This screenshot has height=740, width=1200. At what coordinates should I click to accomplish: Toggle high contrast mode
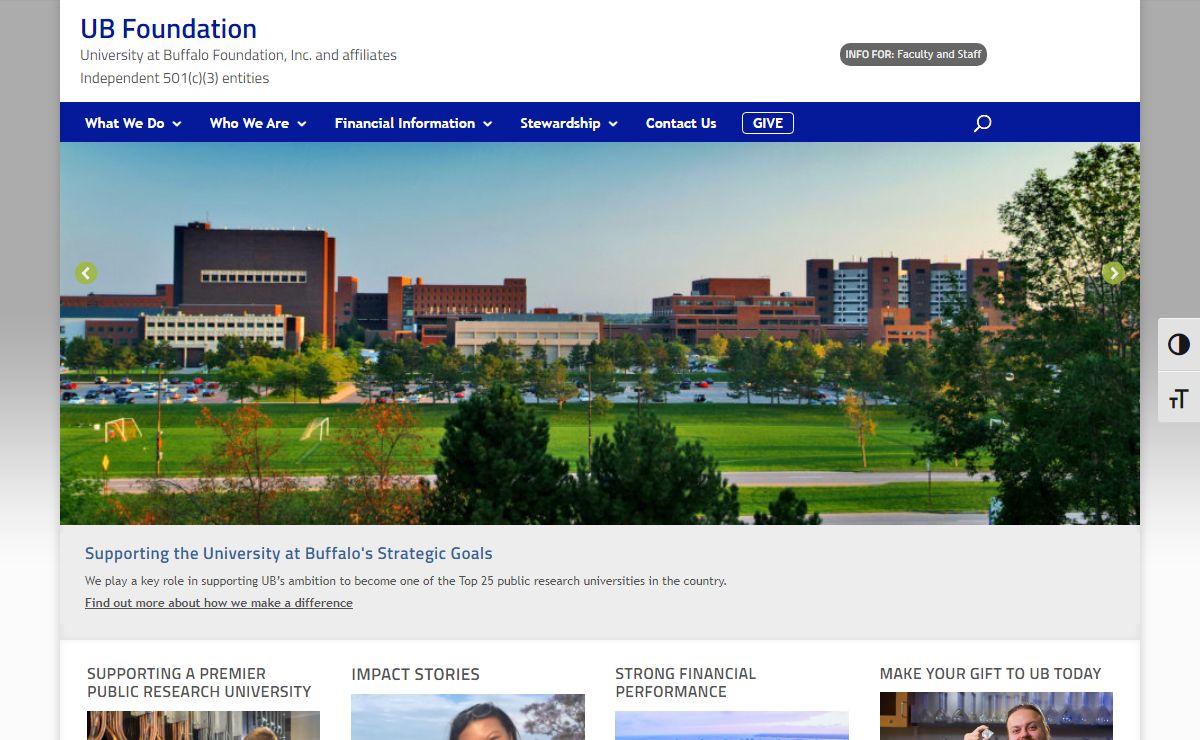1179,345
